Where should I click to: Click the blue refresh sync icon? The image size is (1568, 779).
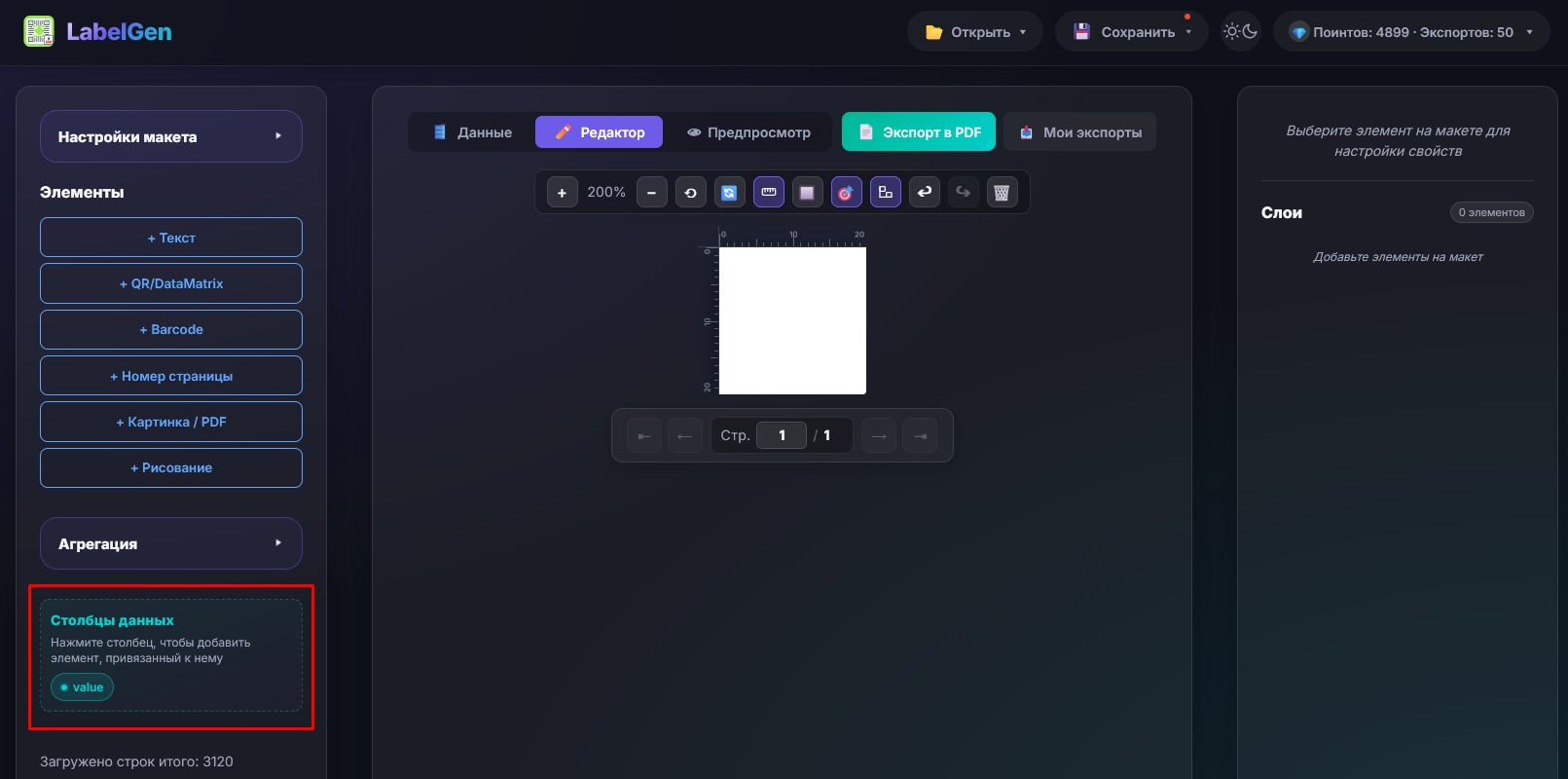tap(729, 193)
